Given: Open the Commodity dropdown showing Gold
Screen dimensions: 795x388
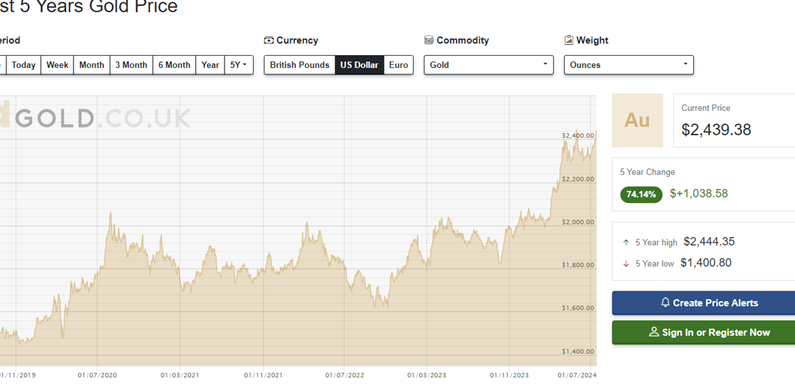Looking at the screenshot, I should [x=489, y=65].
